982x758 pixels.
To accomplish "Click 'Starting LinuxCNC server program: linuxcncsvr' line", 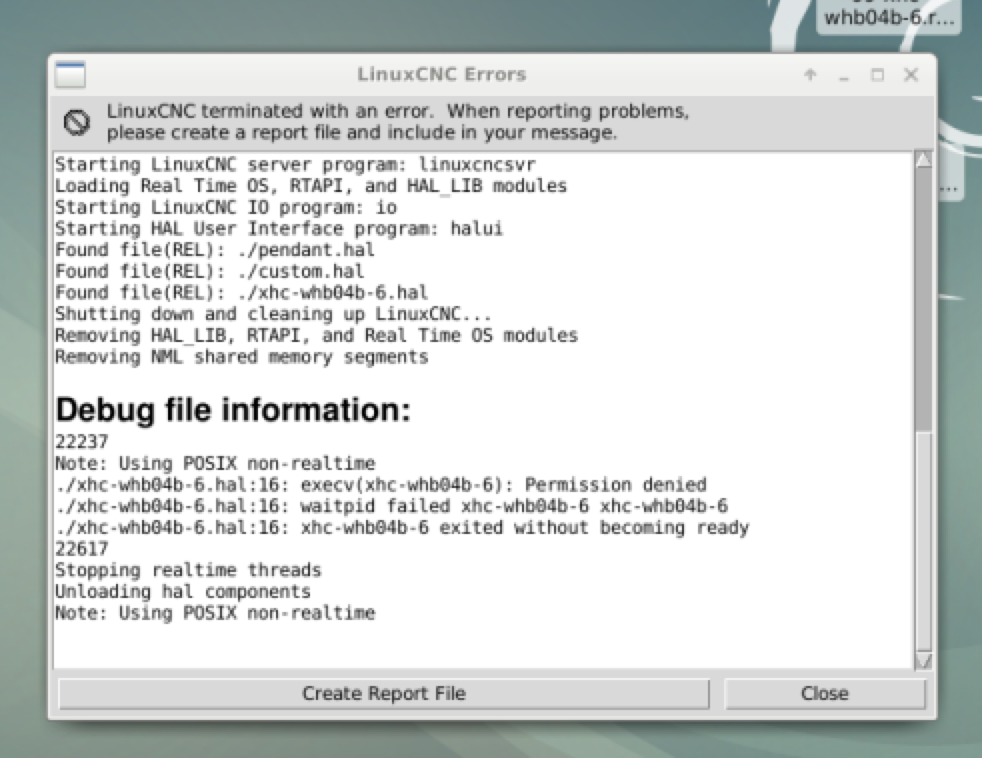I will coord(296,165).
